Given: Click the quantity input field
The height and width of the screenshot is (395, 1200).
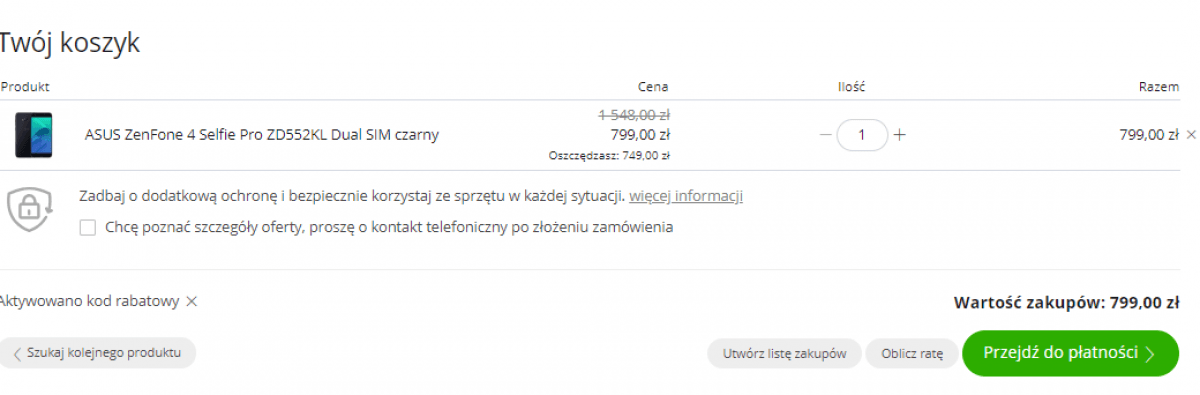Looking at the screenshot, I should coord(862,134).
